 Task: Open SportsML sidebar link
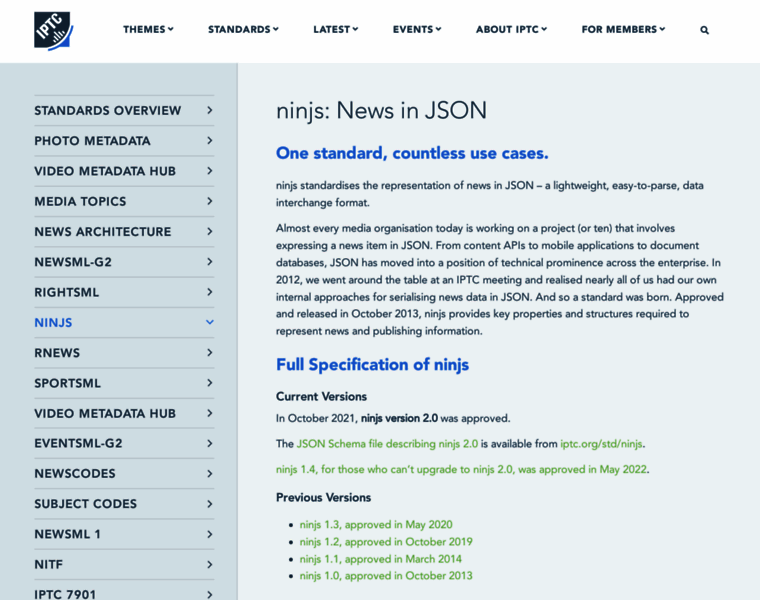pos(67,383)
